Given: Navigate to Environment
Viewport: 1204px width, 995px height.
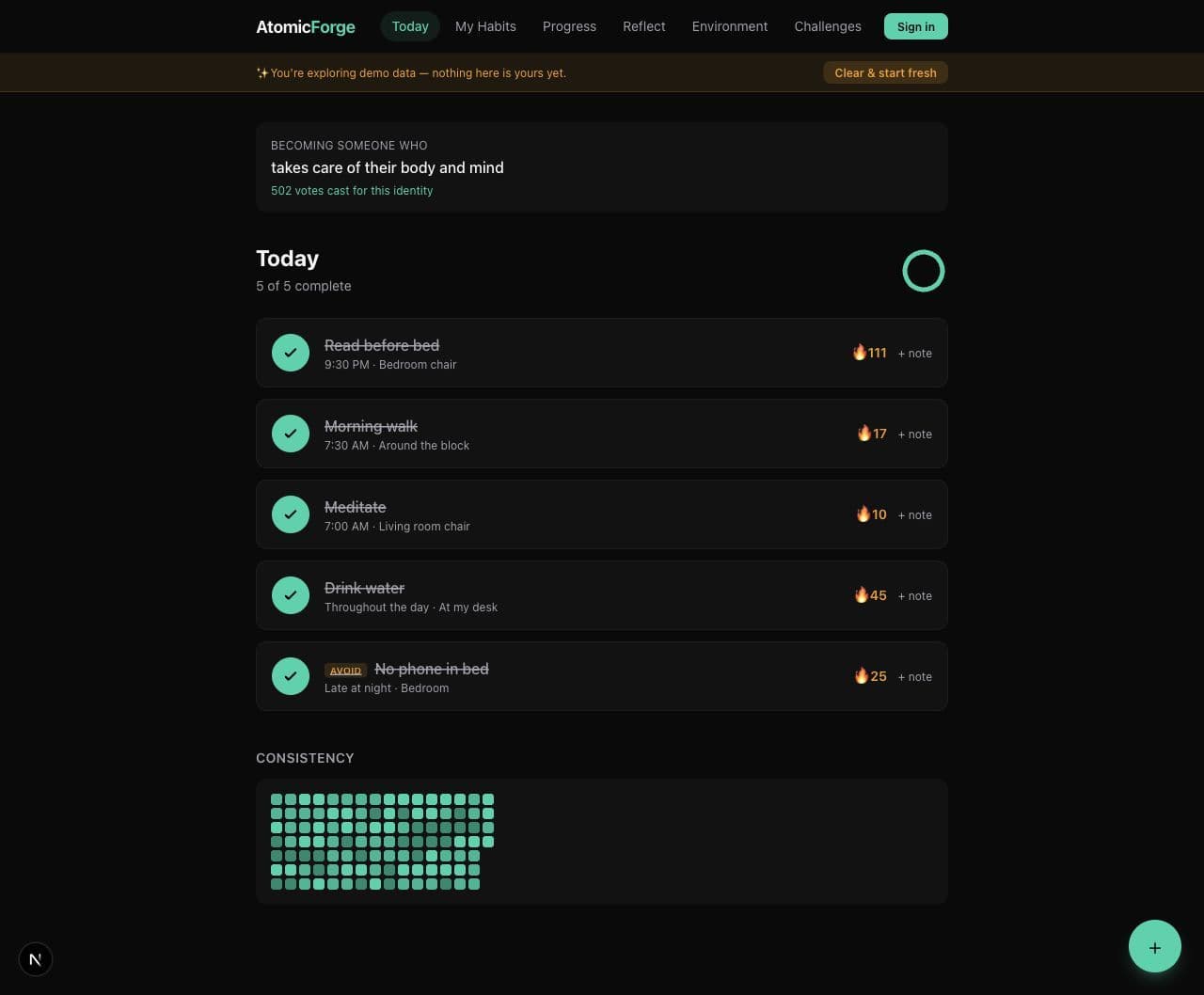Looking at the screenshot, I should [730, 26].
